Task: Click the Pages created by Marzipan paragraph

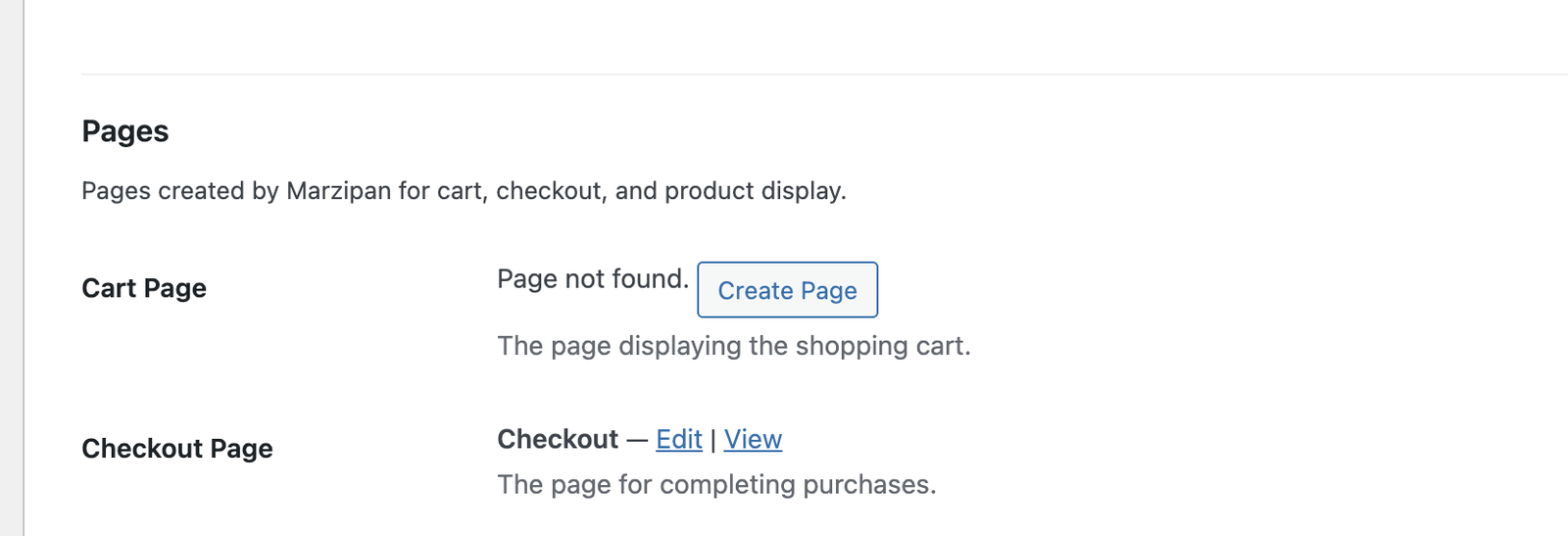Action: [x=464, y=190]
